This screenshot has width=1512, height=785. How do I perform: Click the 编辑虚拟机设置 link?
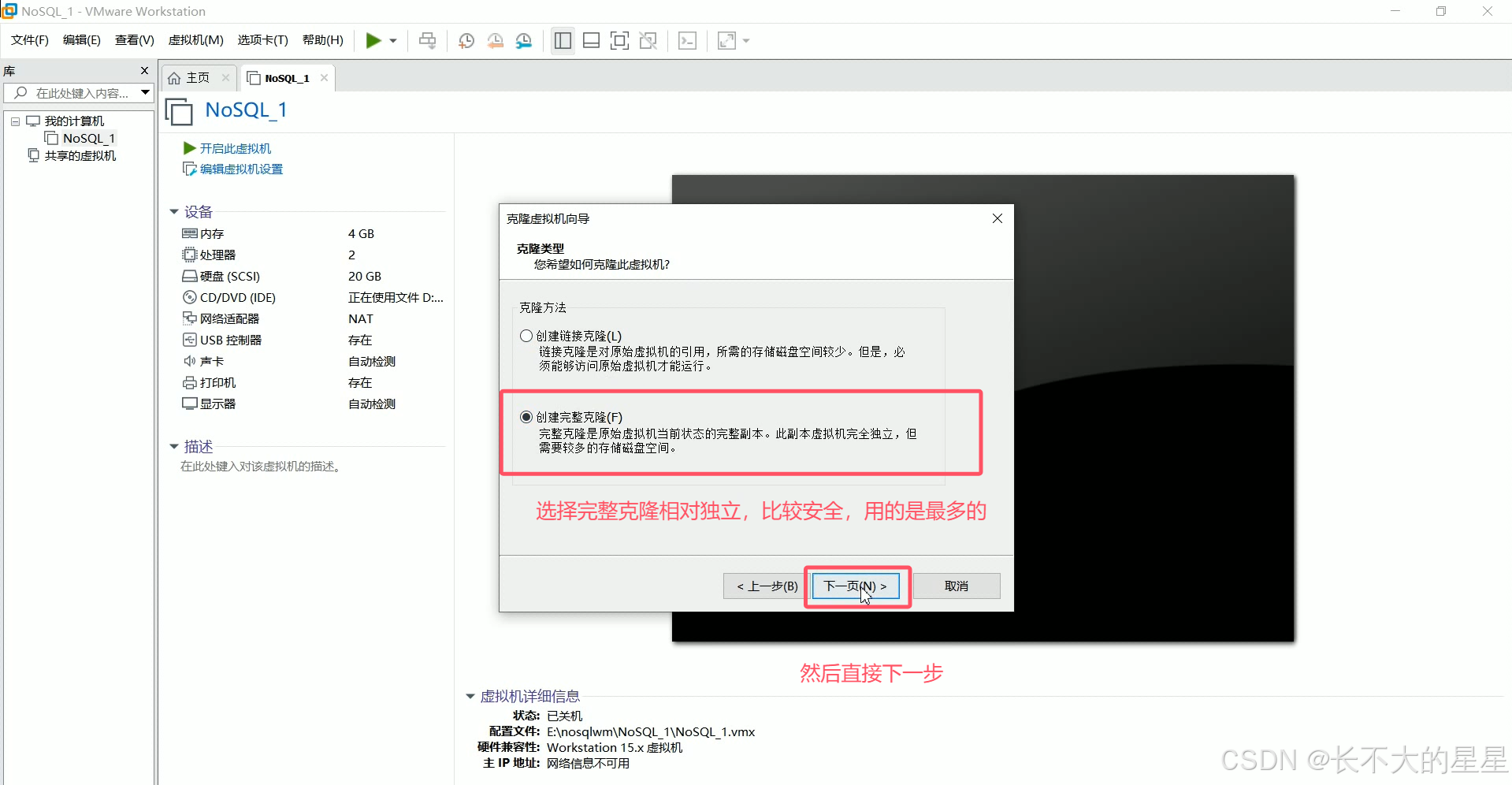241,169
